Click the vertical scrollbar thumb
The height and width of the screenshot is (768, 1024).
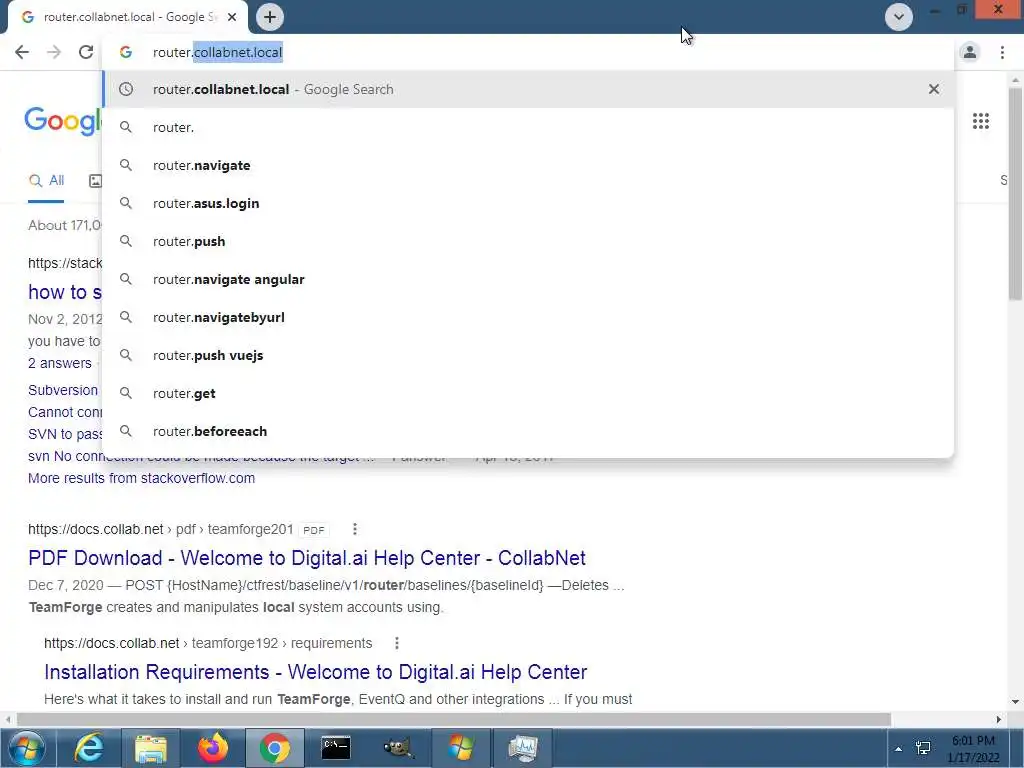coord(1015,193)
